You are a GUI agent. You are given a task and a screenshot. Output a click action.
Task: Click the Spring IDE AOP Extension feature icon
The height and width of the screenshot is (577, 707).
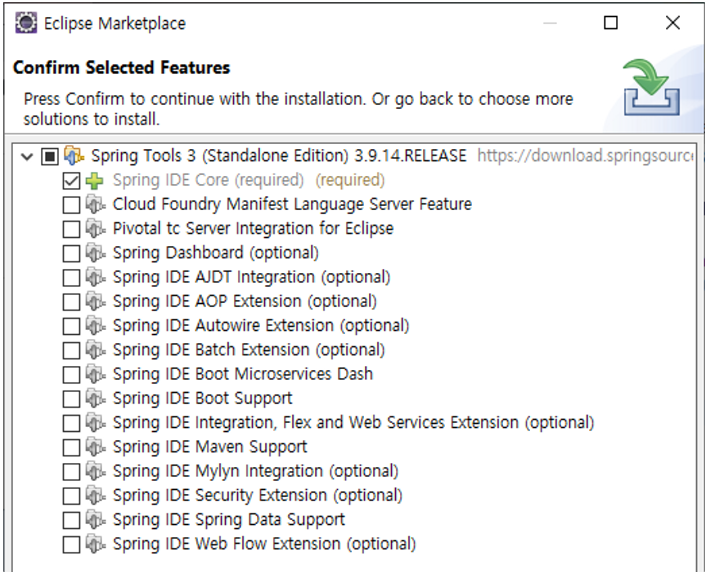click(95, 302)
